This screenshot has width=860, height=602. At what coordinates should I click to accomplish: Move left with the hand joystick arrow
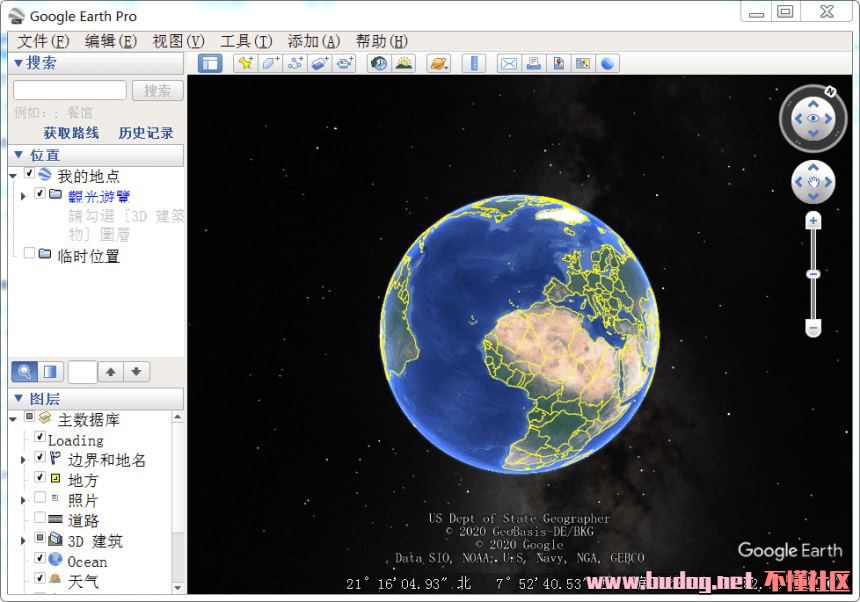tap(799, 182)
